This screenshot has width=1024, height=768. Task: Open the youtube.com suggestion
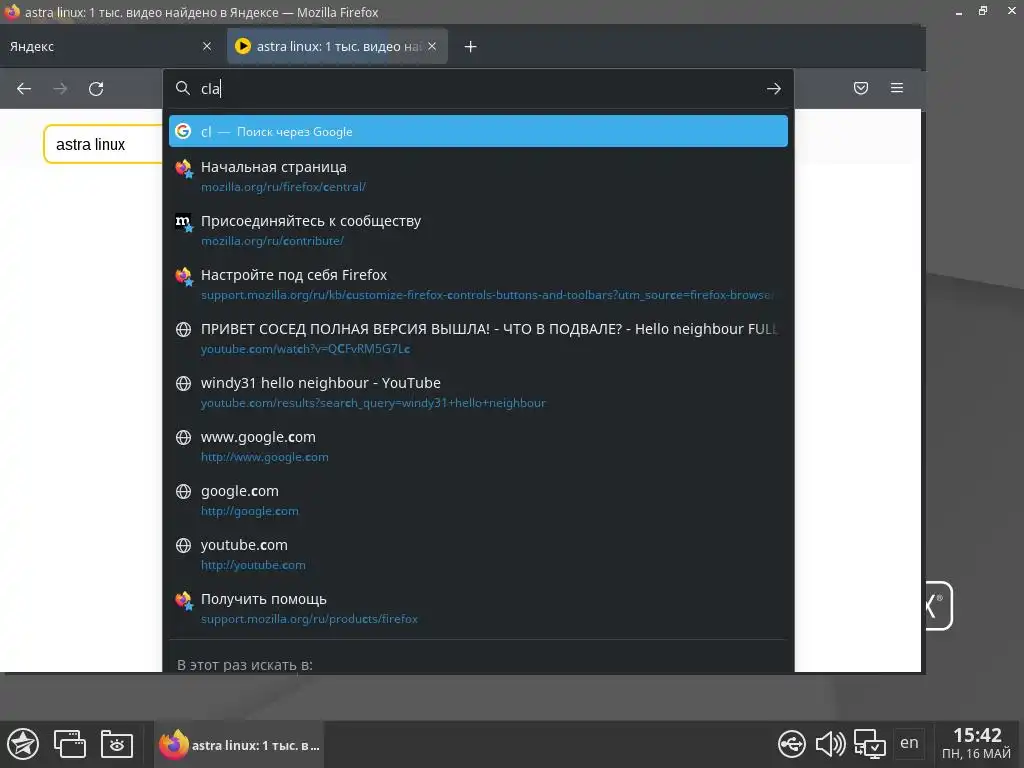point(478,554)
